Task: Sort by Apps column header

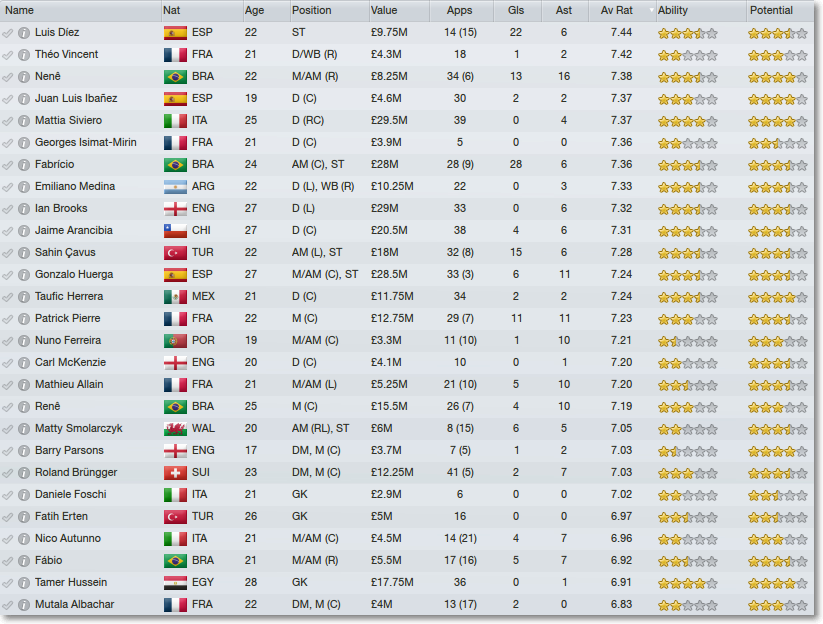Action: coord(461,10)
